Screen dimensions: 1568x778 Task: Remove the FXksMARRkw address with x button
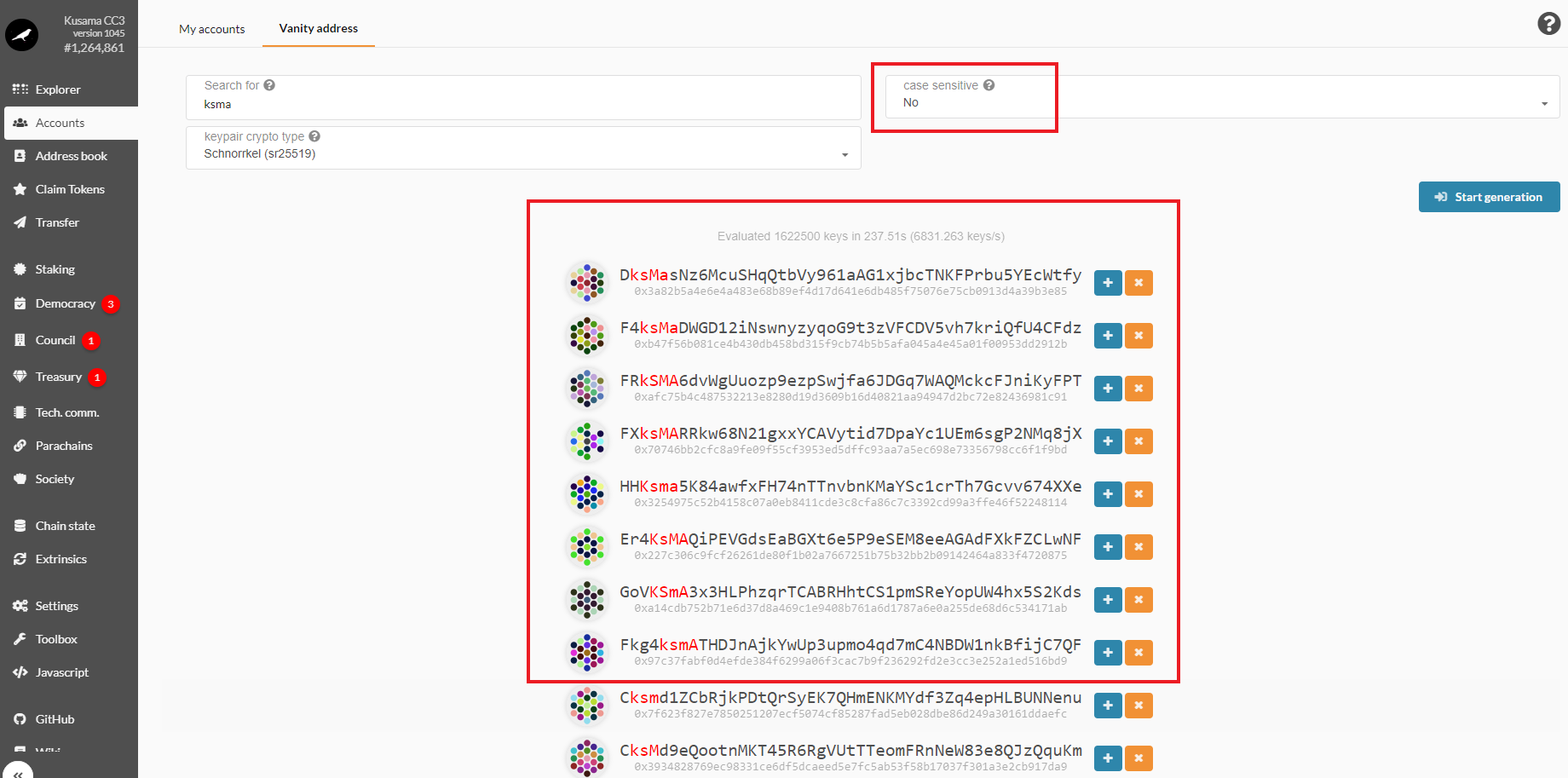(1139, 441)
